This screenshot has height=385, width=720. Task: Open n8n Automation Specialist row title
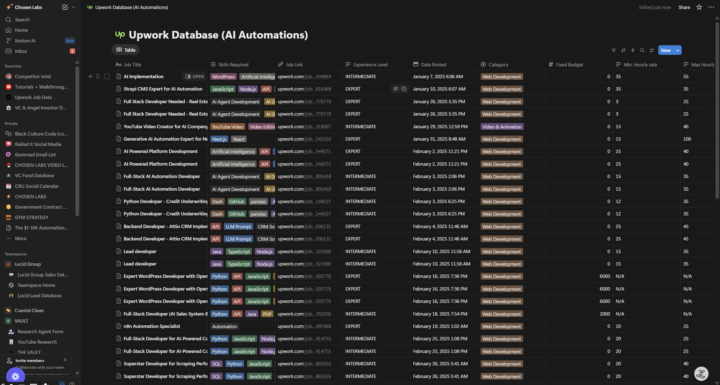click(x=152, y=327)
